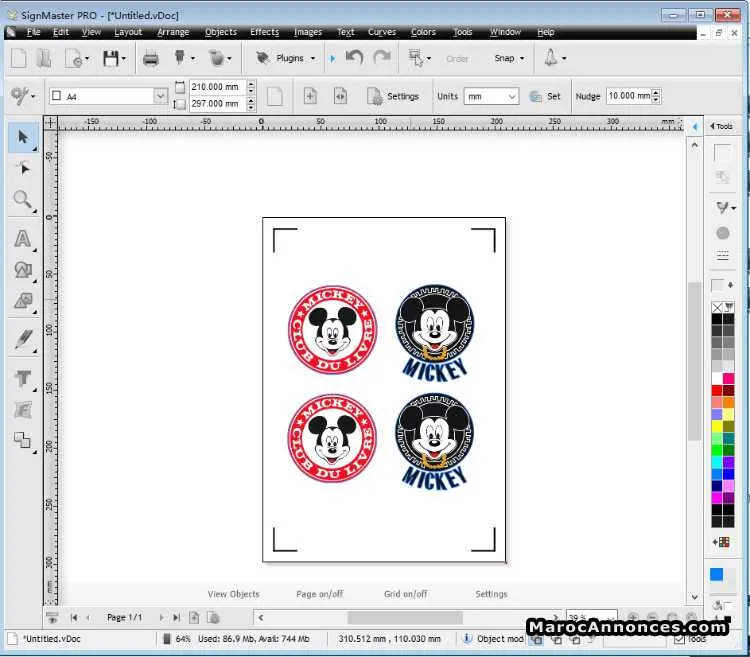Click the Set units button
750x657 pixels.
(545, 96)
